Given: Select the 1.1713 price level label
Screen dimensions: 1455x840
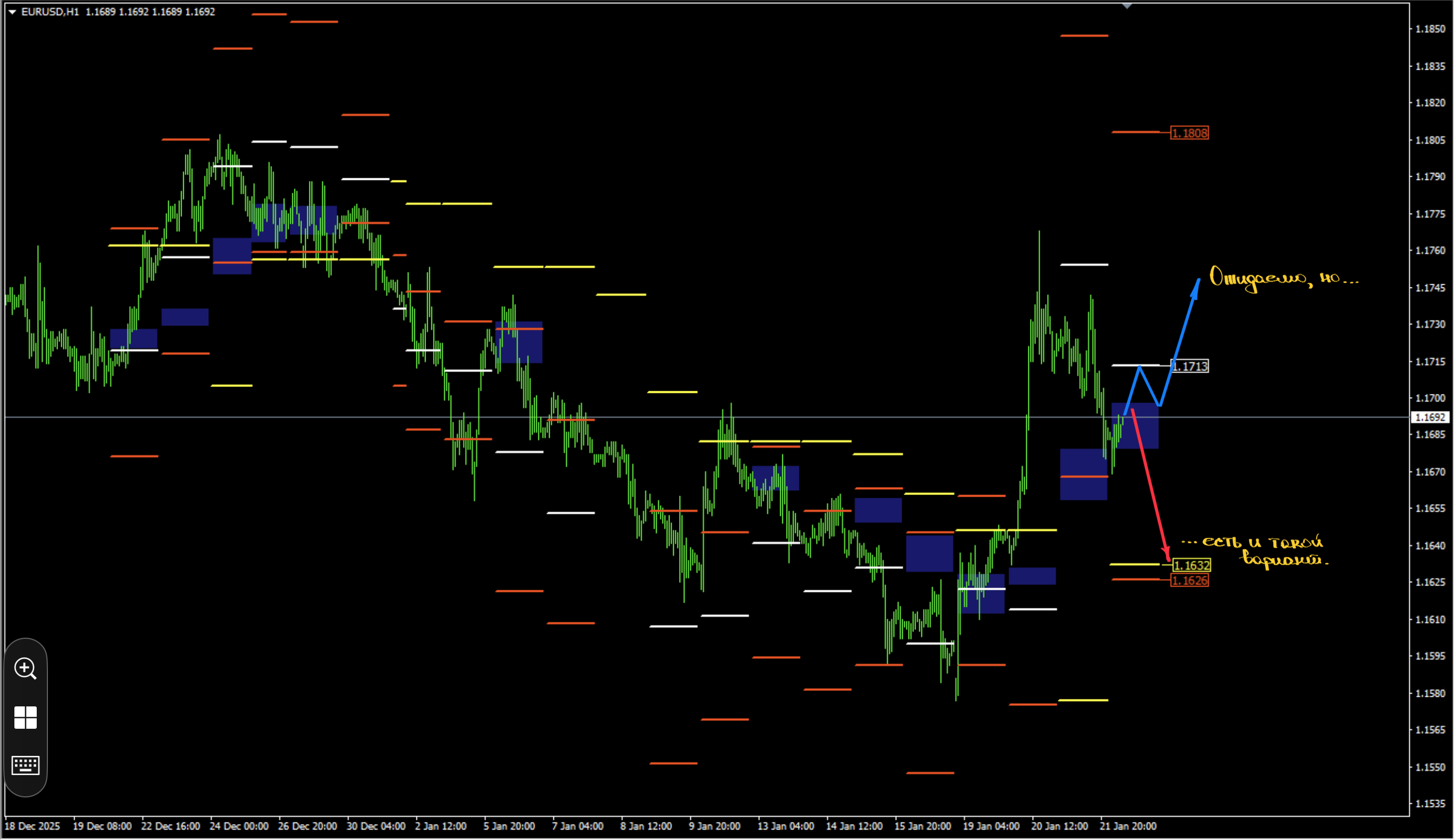Looking at the screenshot, I should tap(1189, 366).
